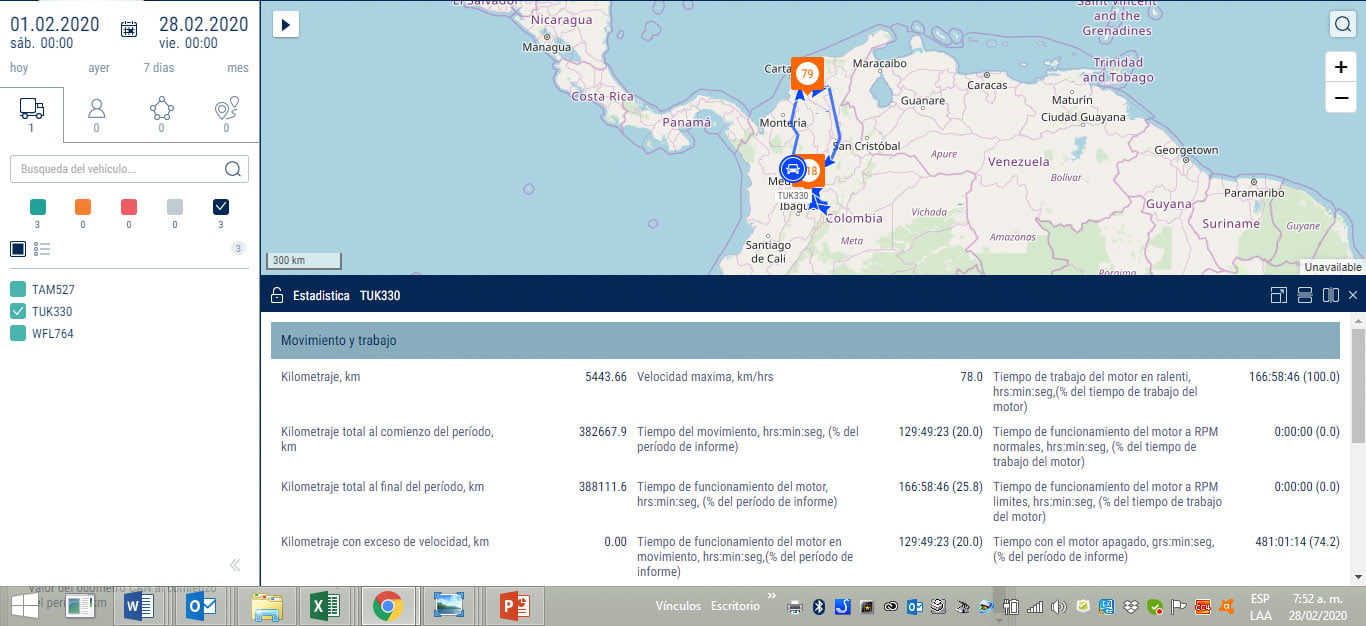Toggle the select-all square above vehicle list
This screenshot has height=626, width=1366.
pos(18,248)
